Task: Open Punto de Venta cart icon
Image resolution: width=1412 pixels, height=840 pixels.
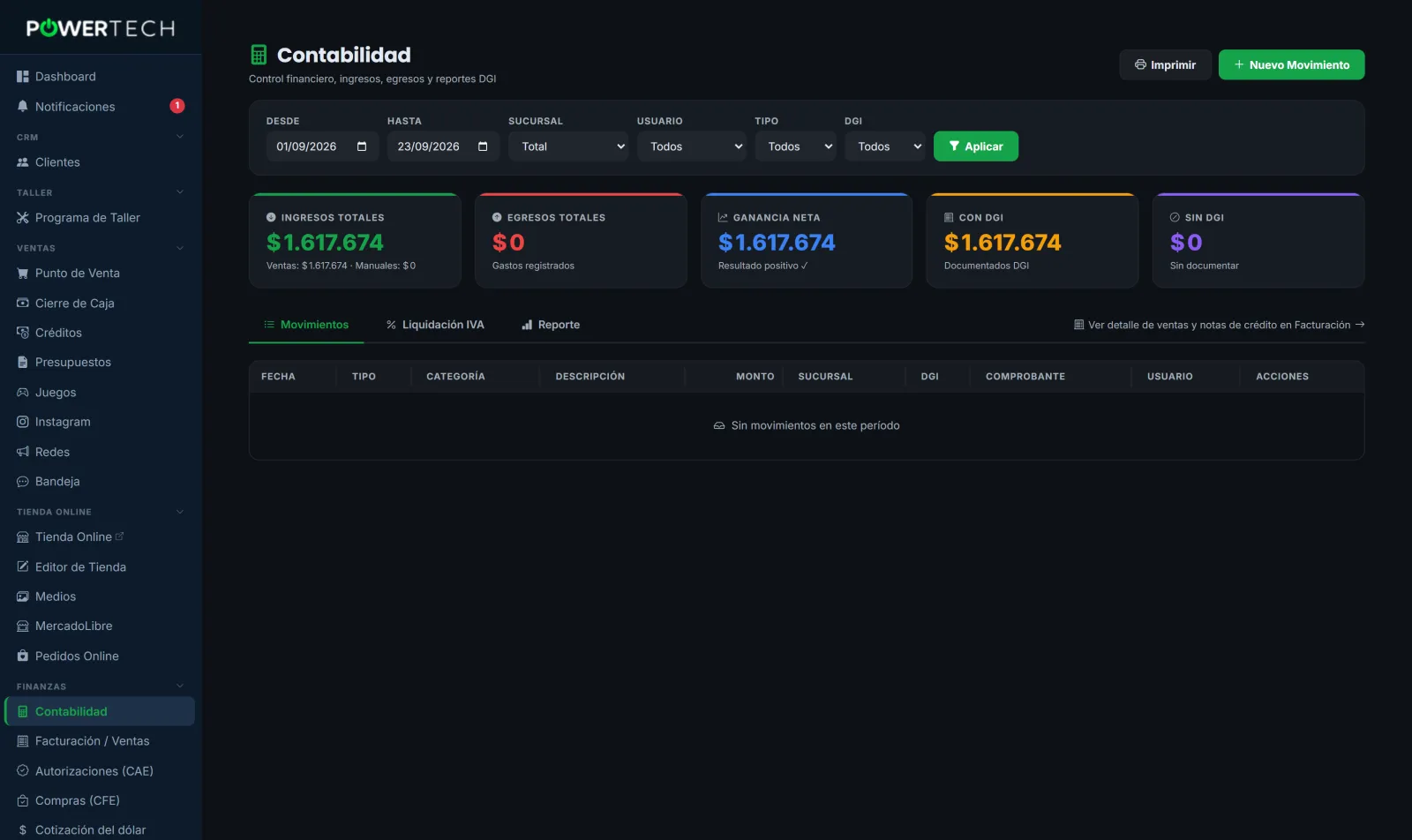Action: click(x=23, y=274)
